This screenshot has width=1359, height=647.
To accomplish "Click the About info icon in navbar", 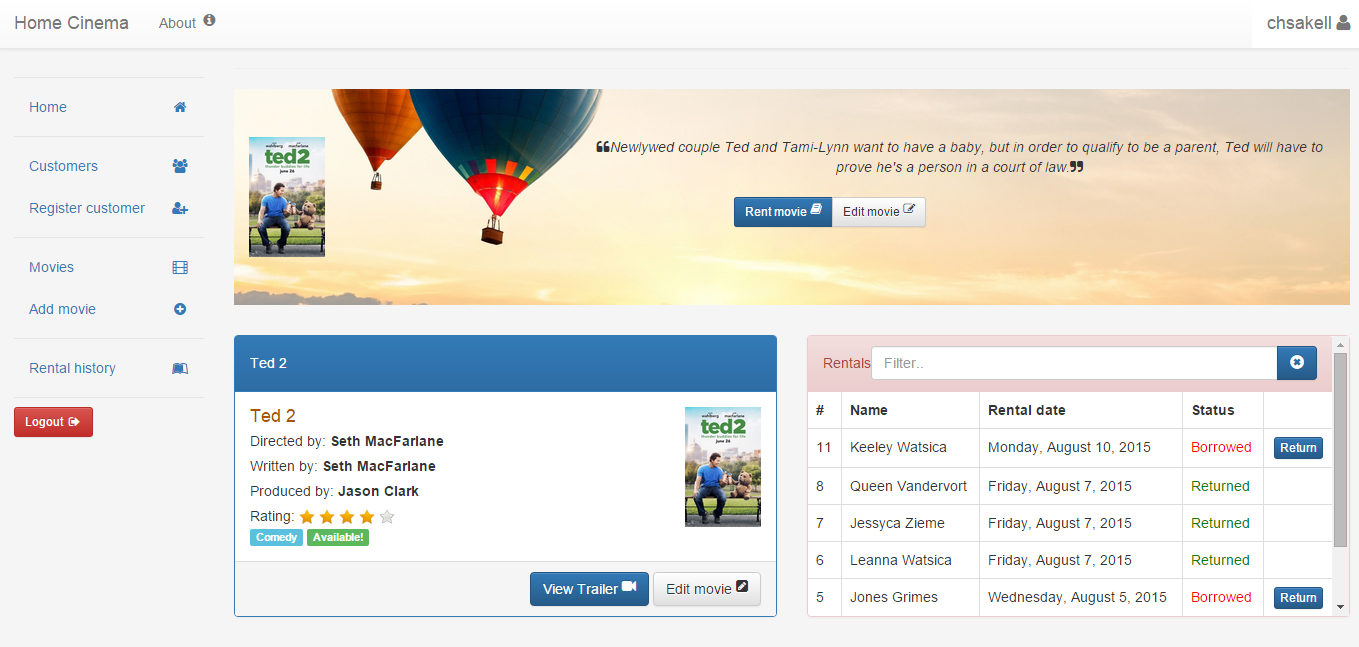I will click(x=209, y=21).
